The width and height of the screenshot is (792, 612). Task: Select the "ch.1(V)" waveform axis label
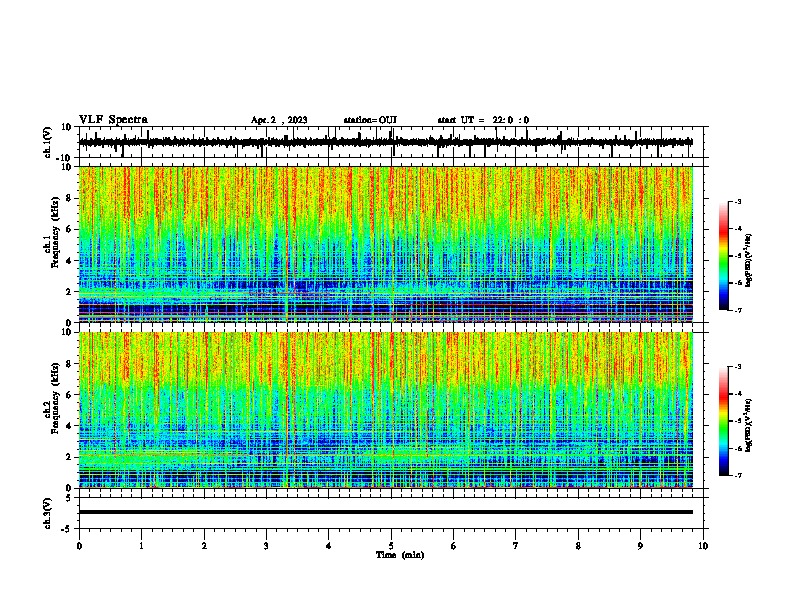48,142
